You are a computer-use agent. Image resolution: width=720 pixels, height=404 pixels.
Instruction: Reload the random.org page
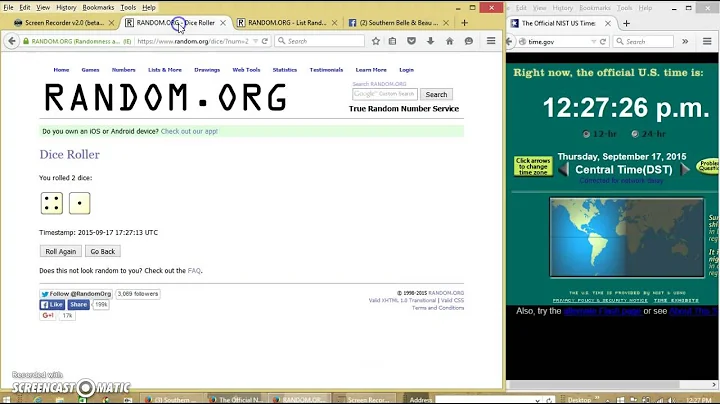(265, 41)
